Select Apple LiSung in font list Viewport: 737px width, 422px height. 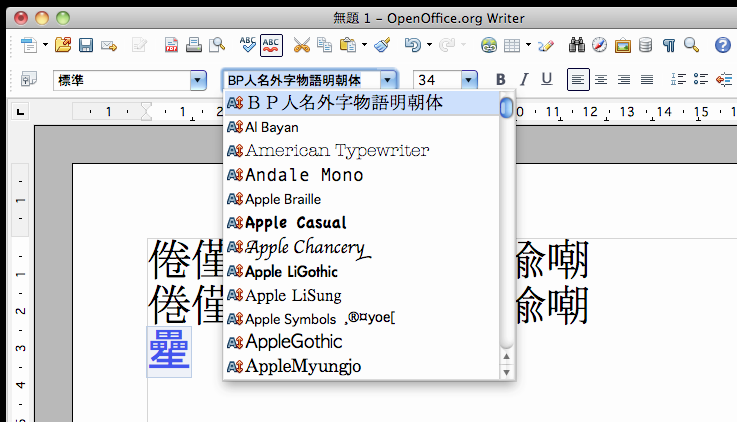(x=361, y=295)
